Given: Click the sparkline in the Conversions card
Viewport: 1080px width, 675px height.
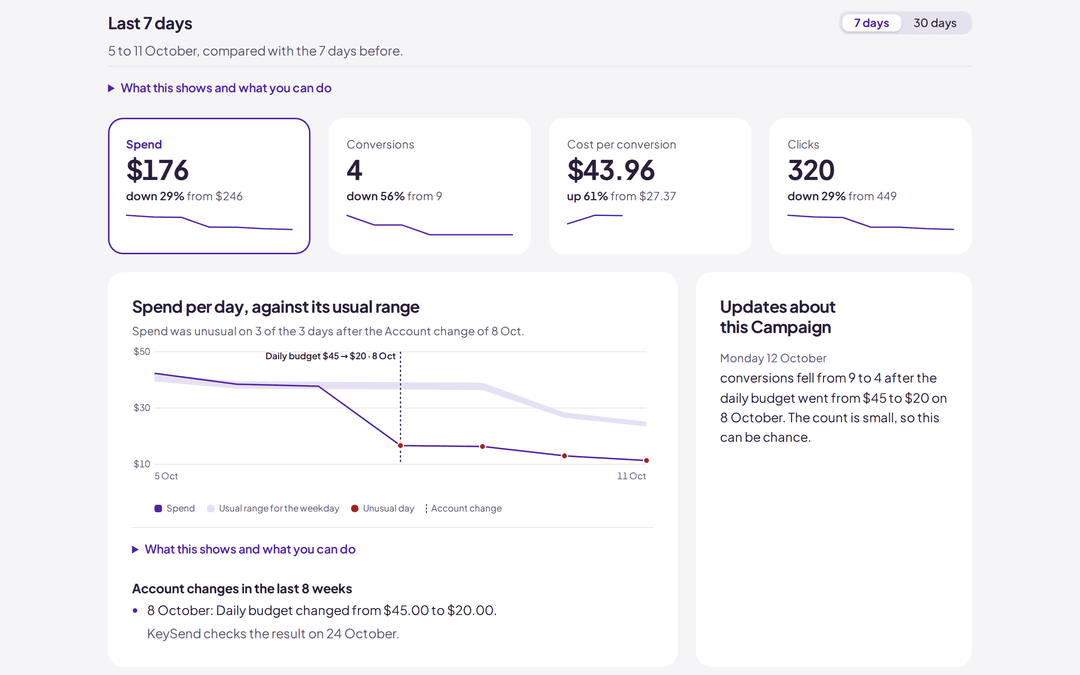Looking at the screenshot, I should pyautogui.click(x=430, y=225).
